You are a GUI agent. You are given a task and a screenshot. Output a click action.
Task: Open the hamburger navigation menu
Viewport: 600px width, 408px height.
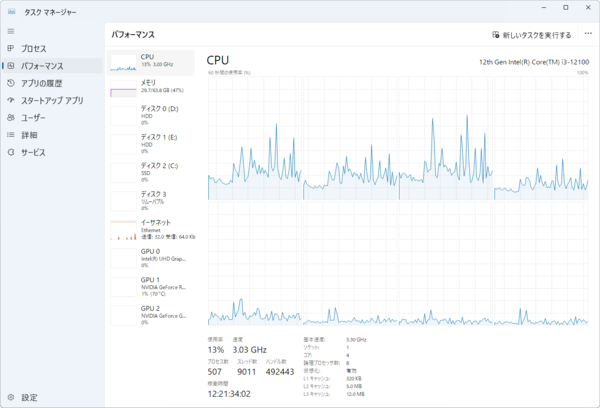[11, 31]
